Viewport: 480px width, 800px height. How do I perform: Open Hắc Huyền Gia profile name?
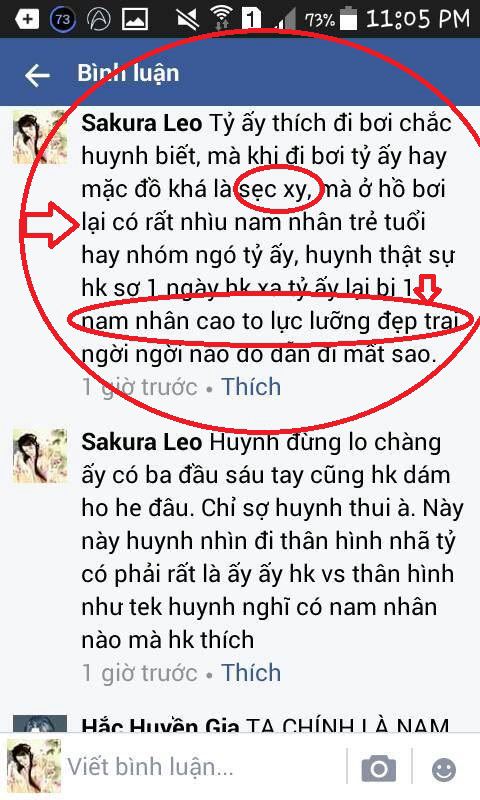tap(160, 726)
